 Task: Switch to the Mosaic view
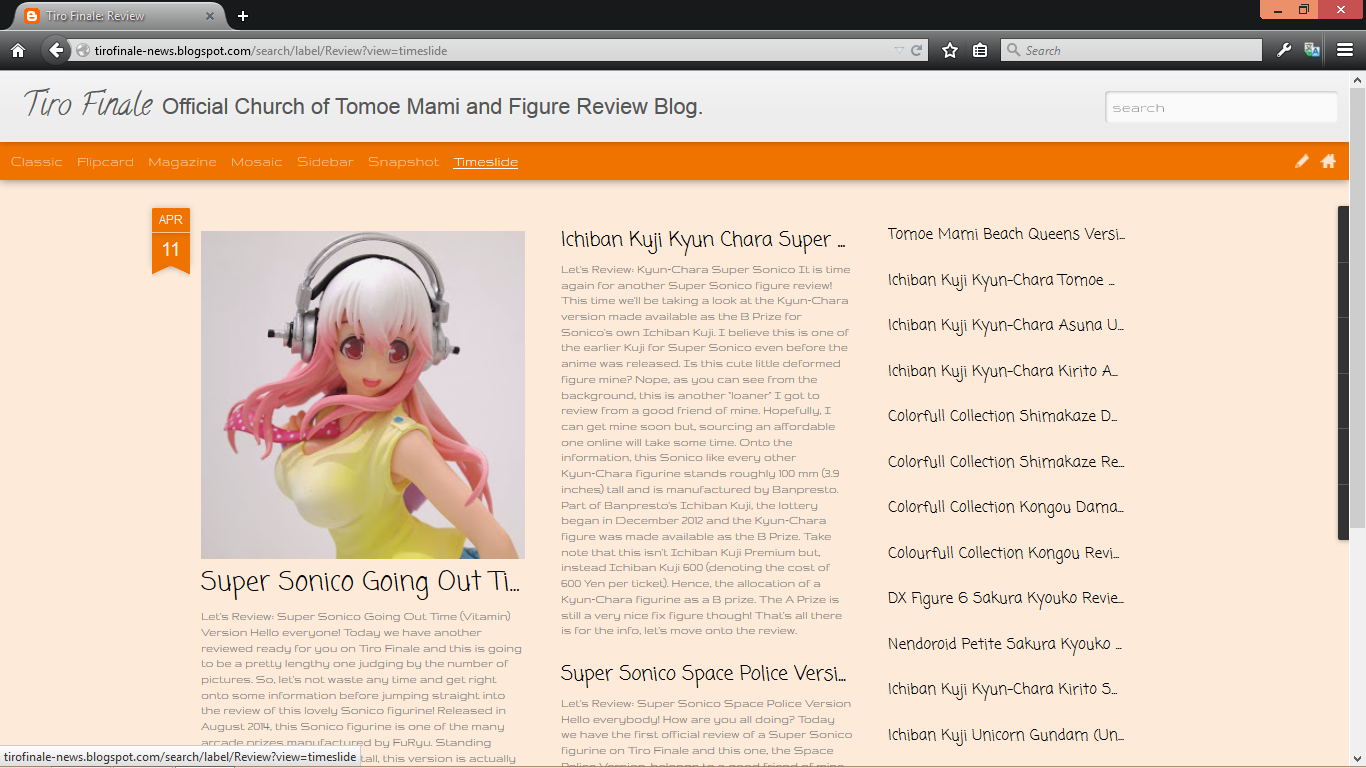pyautogui.click(x=257, y=162)
